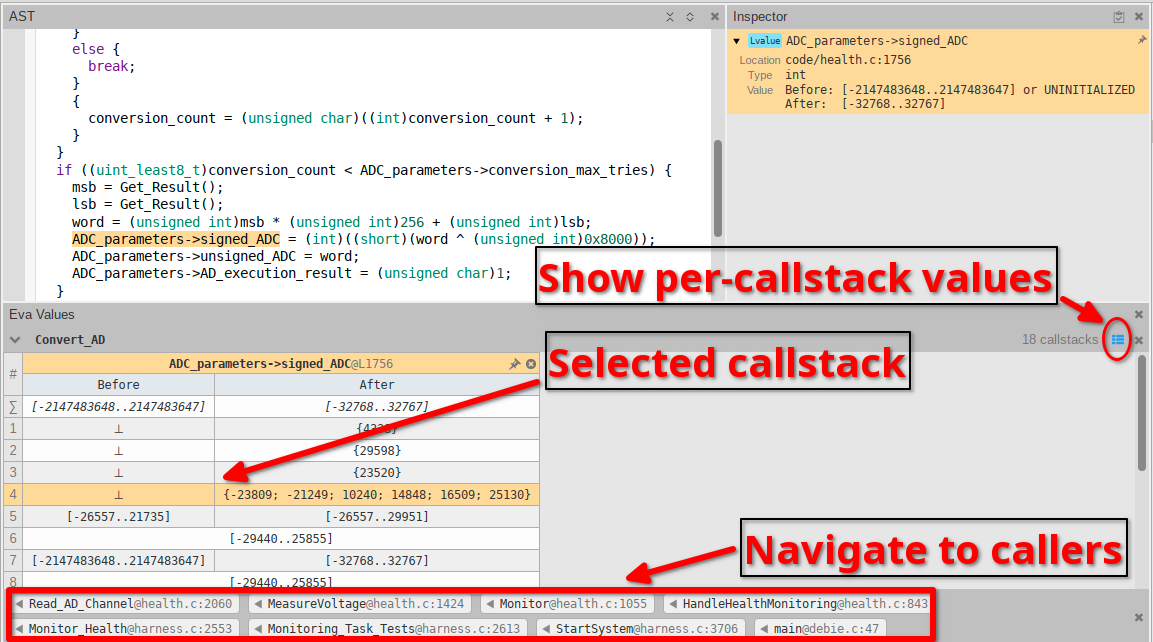Click the collapse-all icon in AST panel header

tap(670, 17)
